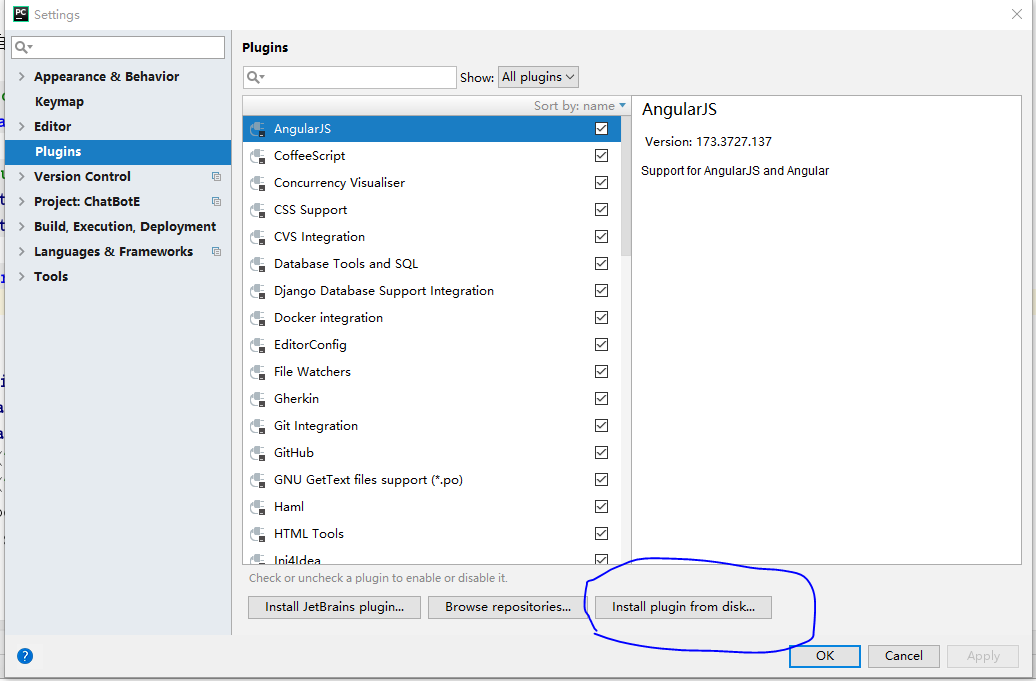Uncheck the CVS Integration plugin
Screen dimensions: 1036x681
click(x=601, y=236)
